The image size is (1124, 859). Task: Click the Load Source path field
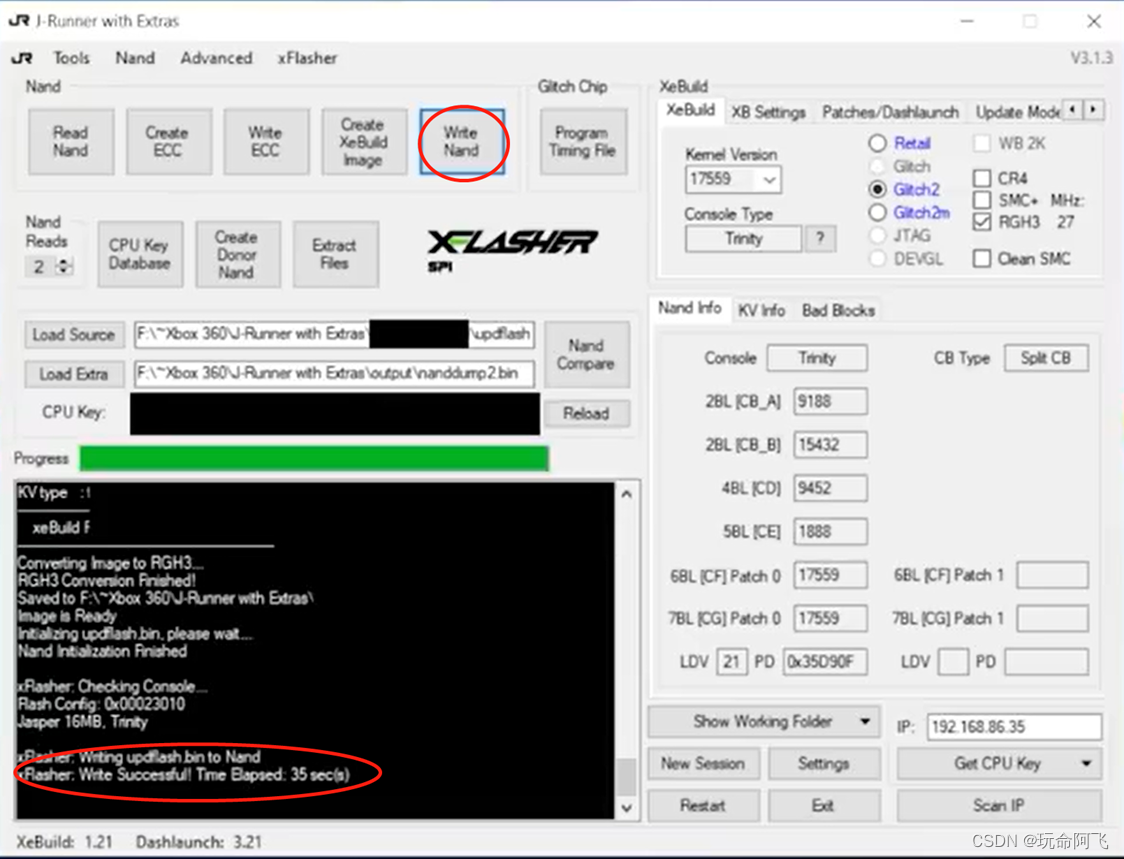point(335,334)
